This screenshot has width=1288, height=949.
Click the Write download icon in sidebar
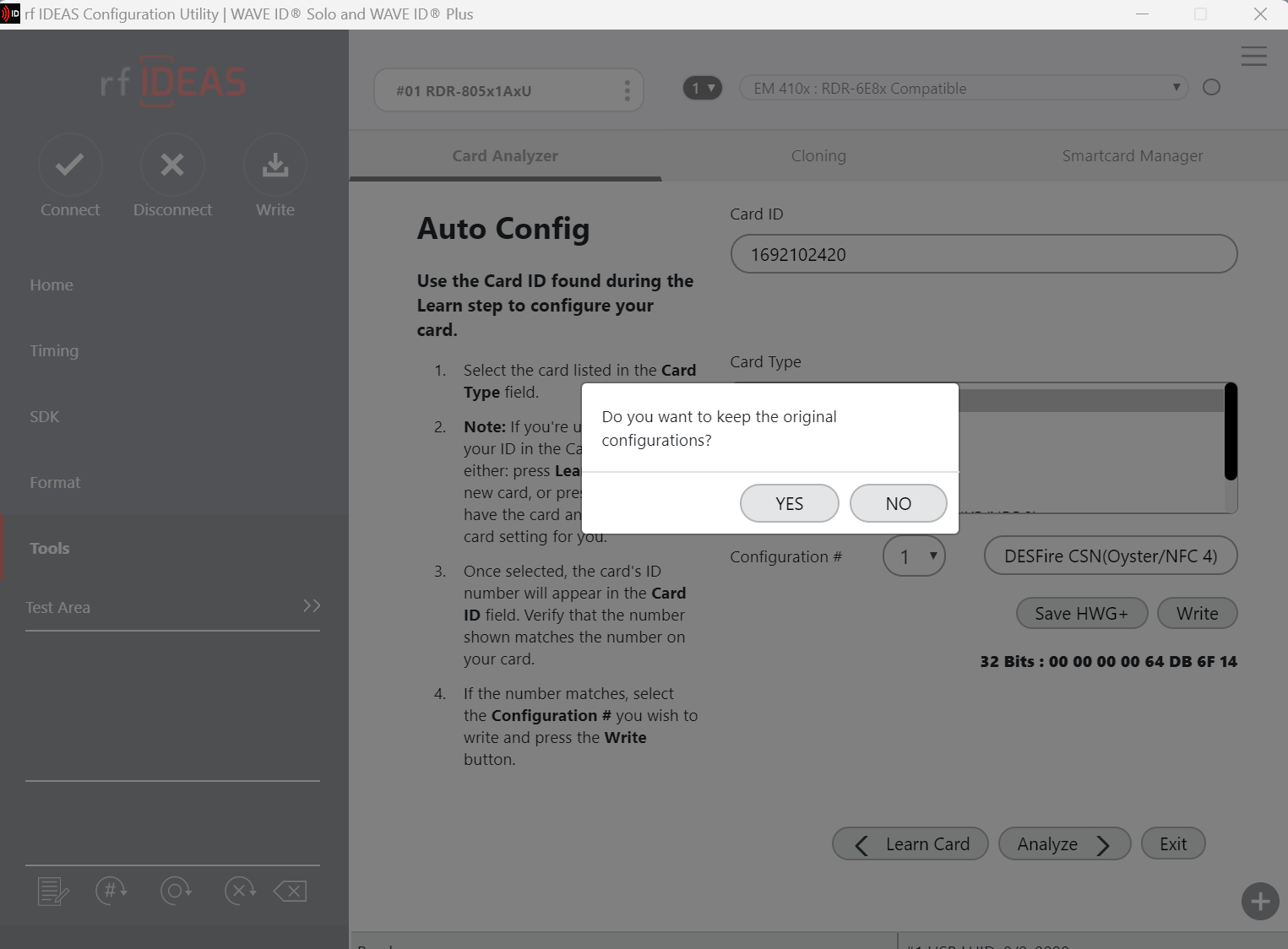[275, 165]
